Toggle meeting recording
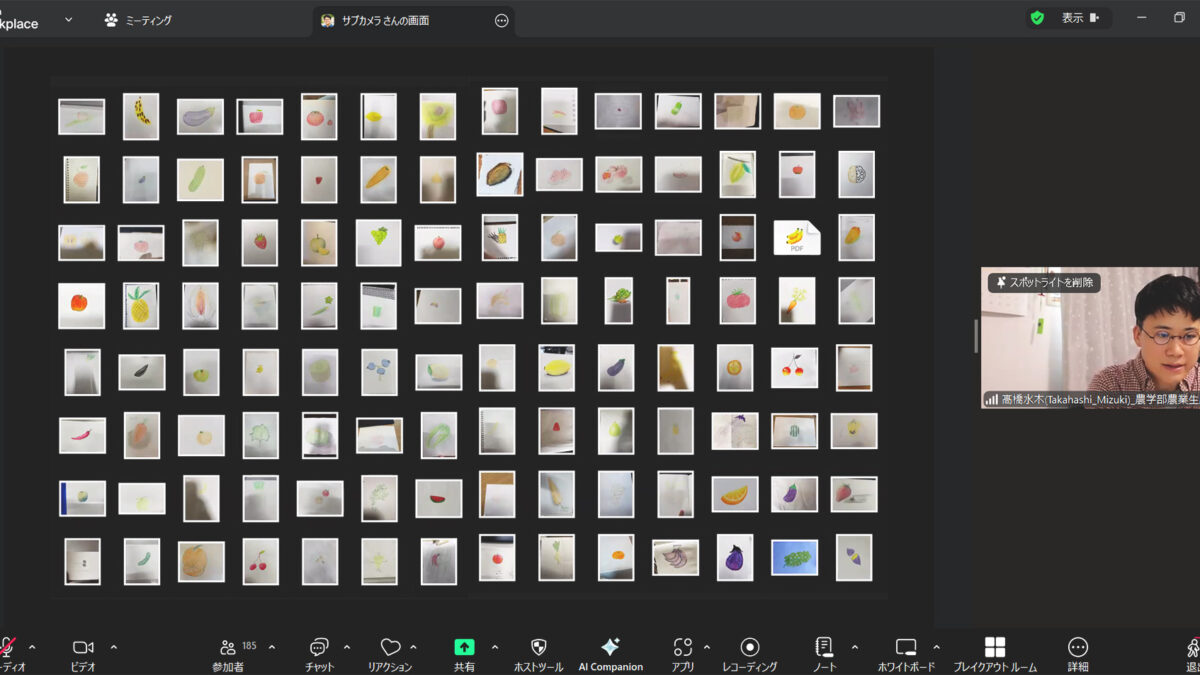The image size is (1200, 675). pyautogui.click(x=749, y=647)
